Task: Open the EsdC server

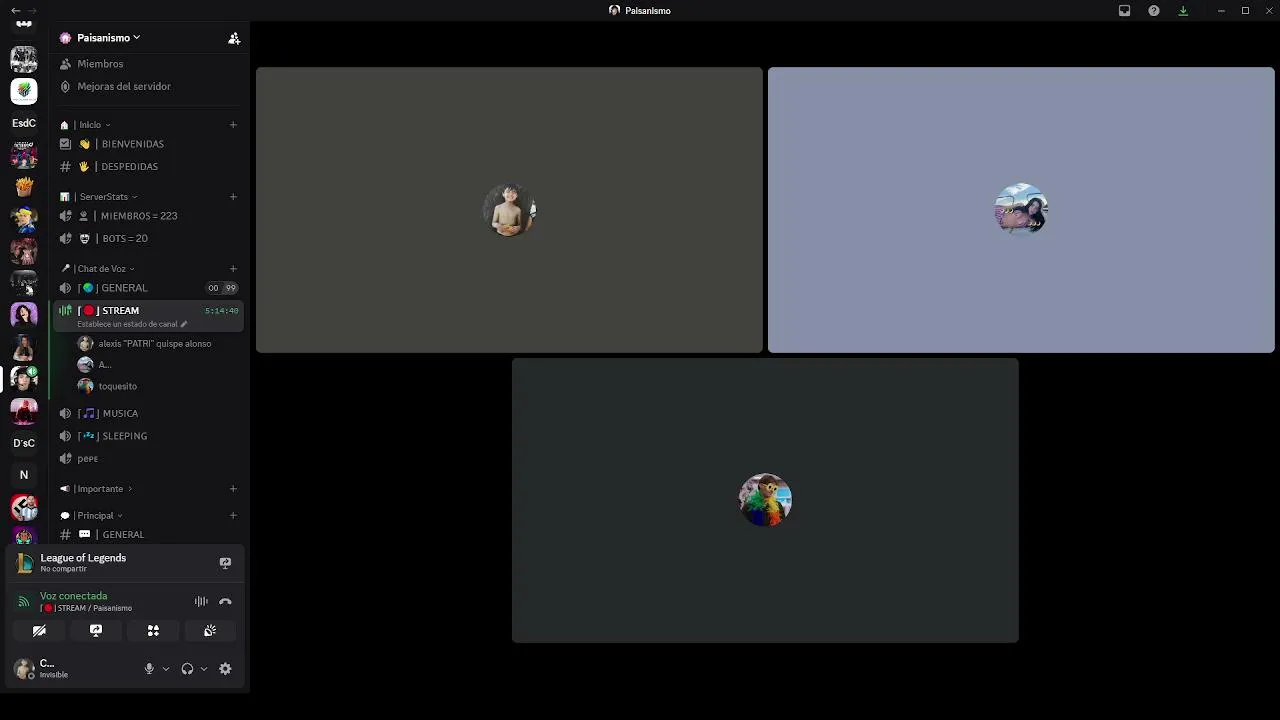Action: click(24, 123)
